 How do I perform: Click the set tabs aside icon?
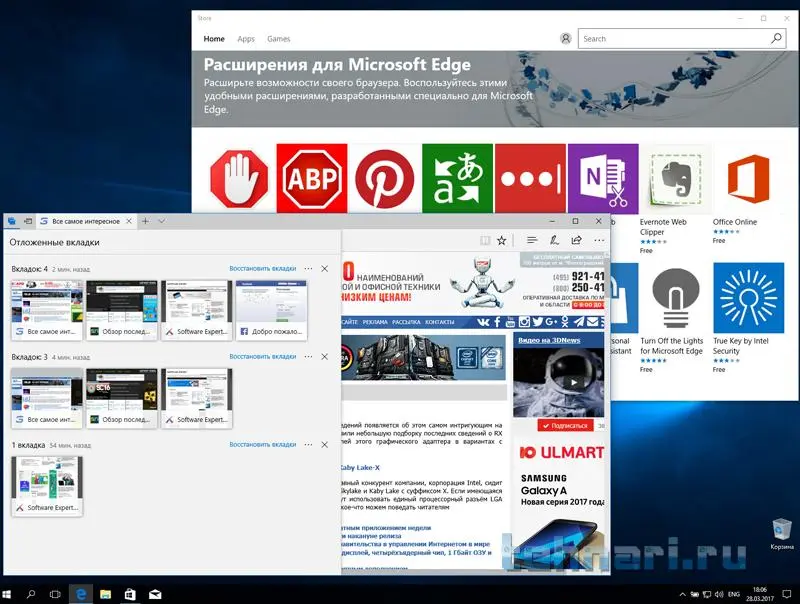(x=28, y=220)
